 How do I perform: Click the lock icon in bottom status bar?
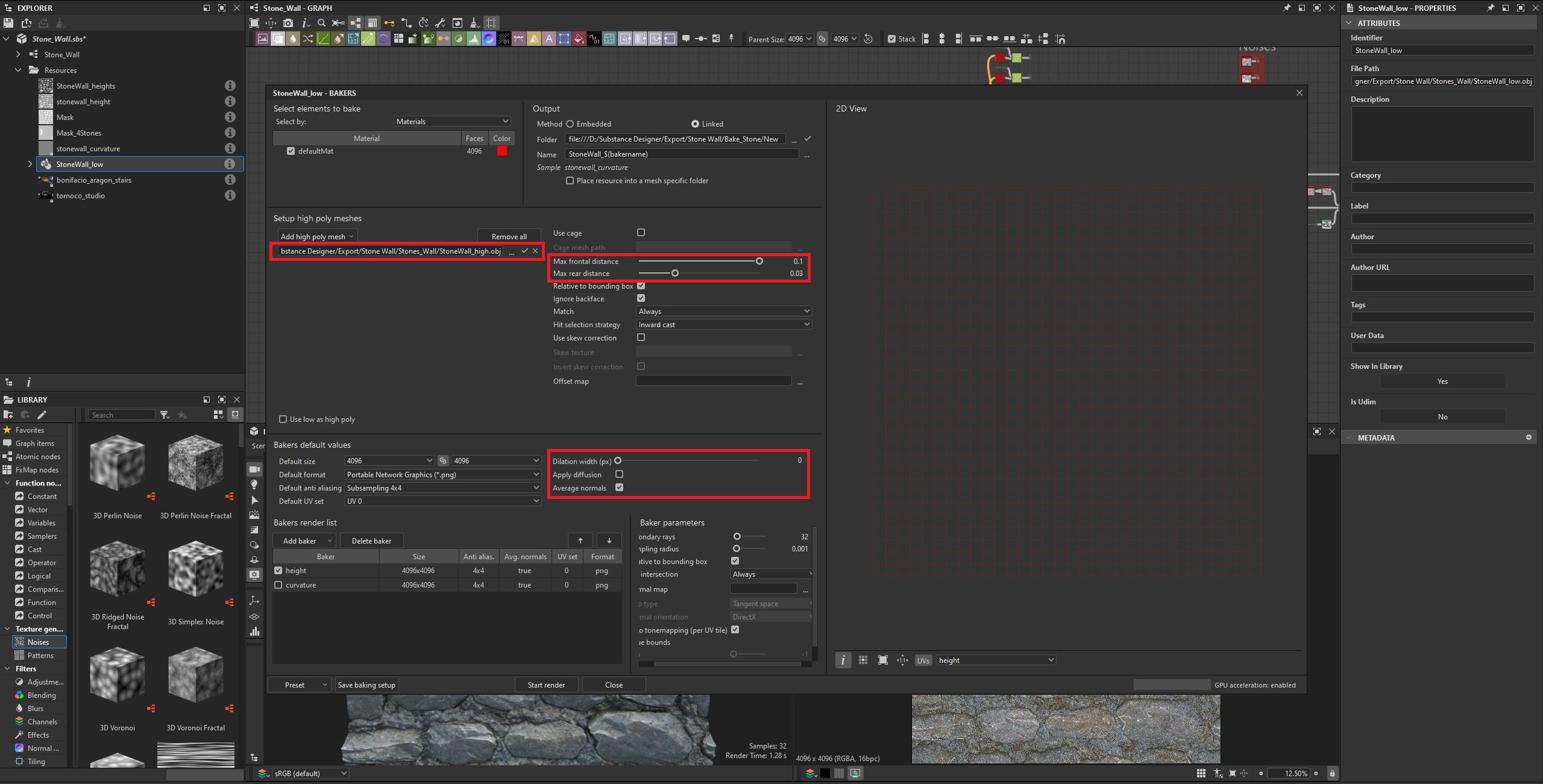click(1332, 773)
